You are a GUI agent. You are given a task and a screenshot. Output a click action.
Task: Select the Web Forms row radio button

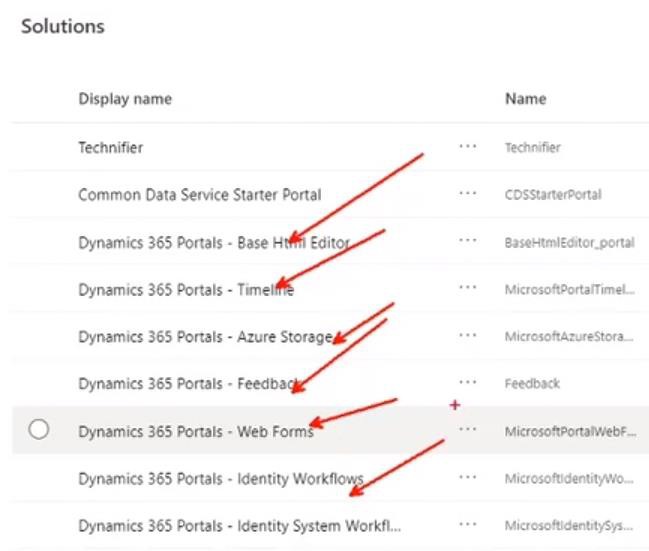coord(39,429)
